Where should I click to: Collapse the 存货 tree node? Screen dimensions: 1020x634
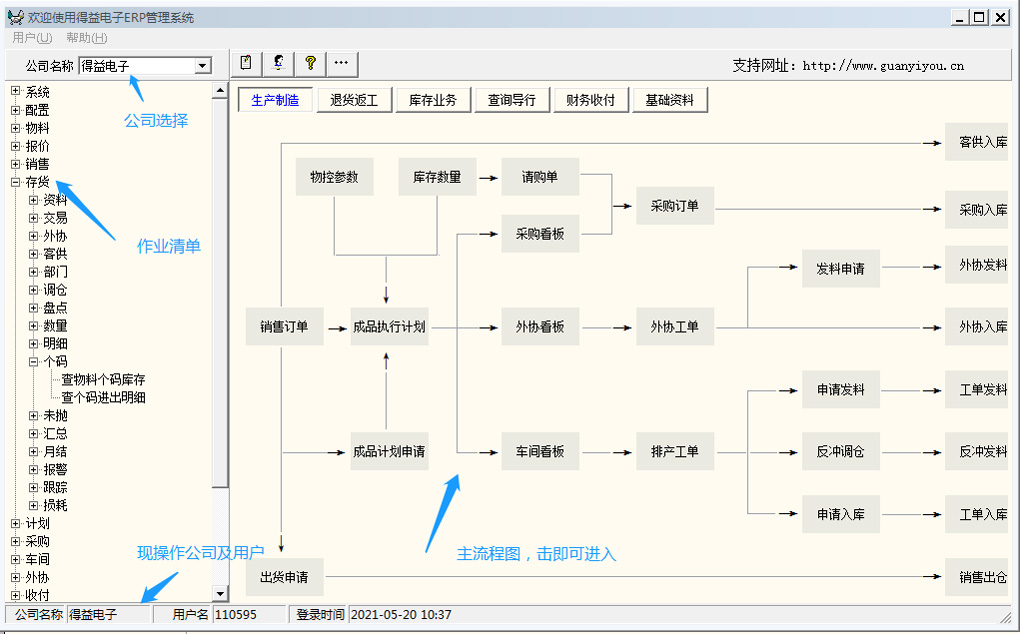tap(15, 182)
